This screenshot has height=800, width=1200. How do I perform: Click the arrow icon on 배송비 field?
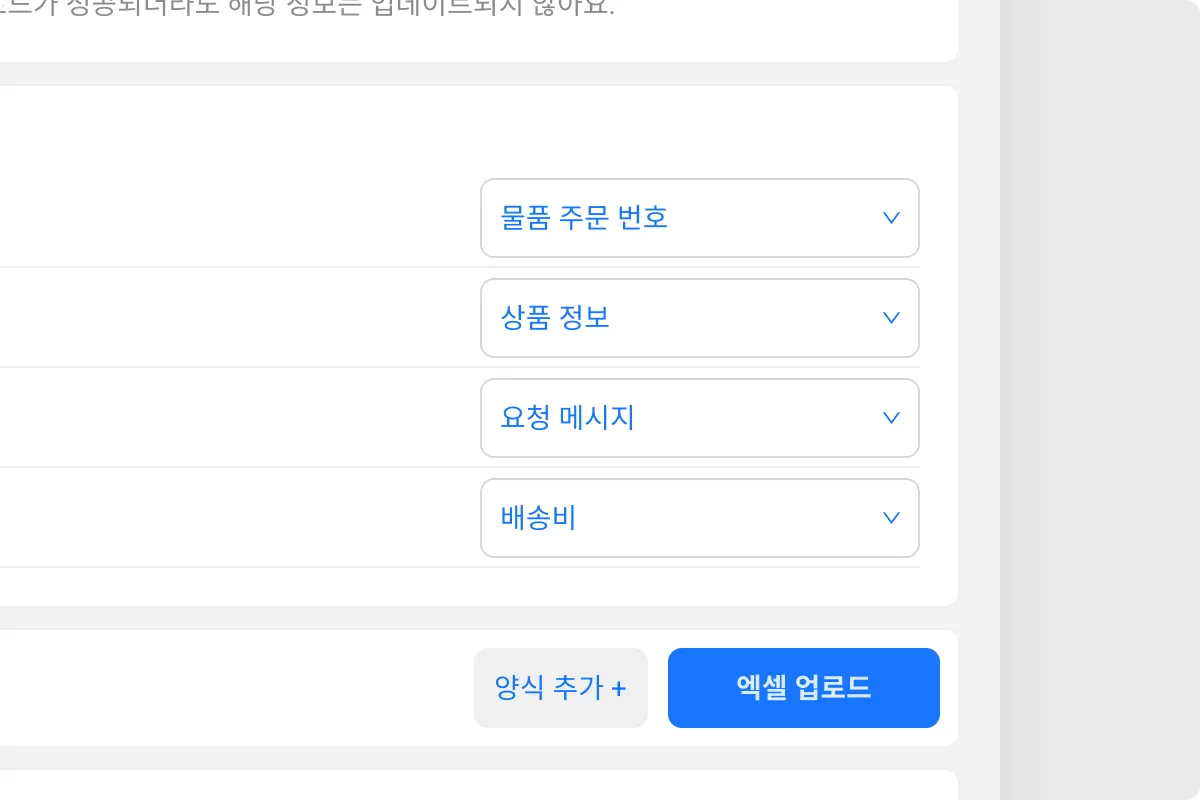891,518
